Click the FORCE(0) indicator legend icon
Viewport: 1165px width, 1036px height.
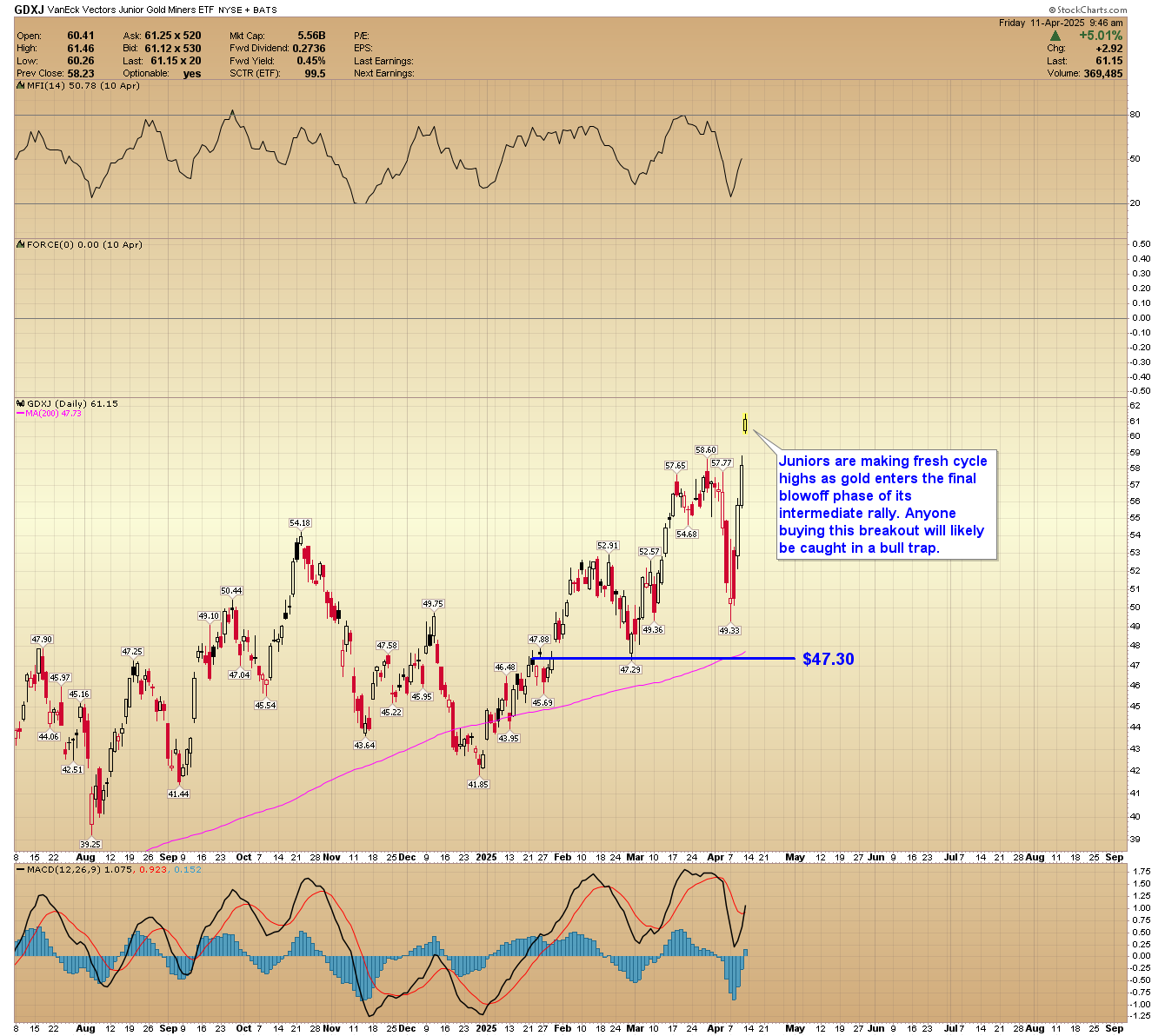coord(21,245)
